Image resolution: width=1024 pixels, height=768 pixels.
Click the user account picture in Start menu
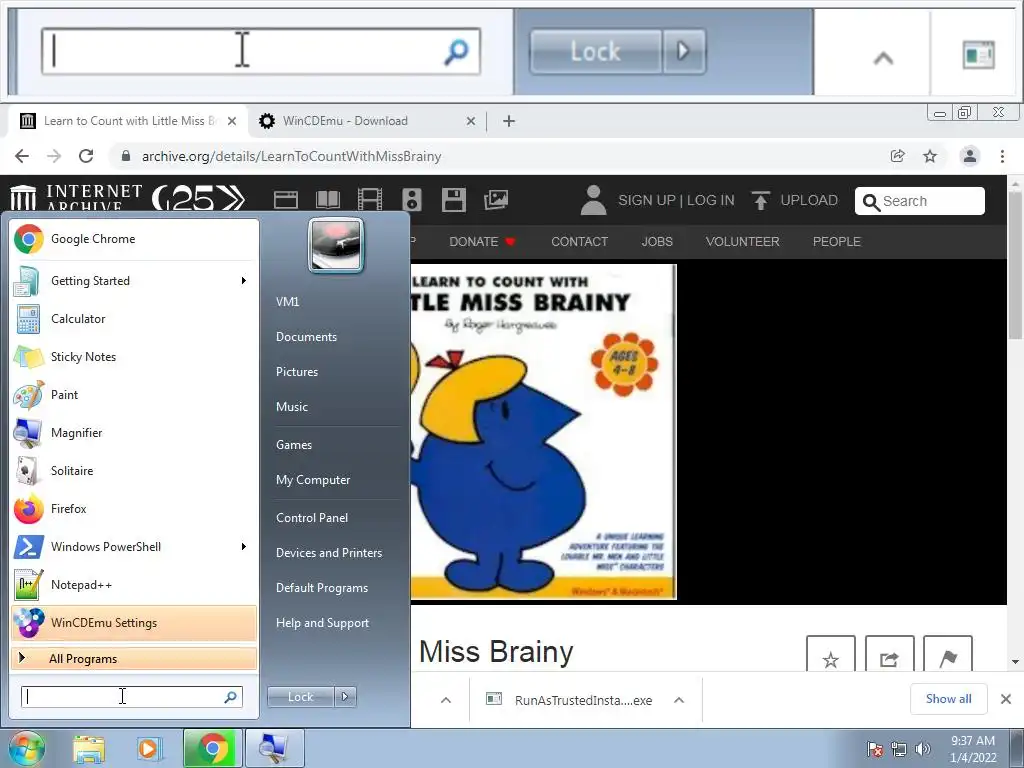[x=336, y=244]
